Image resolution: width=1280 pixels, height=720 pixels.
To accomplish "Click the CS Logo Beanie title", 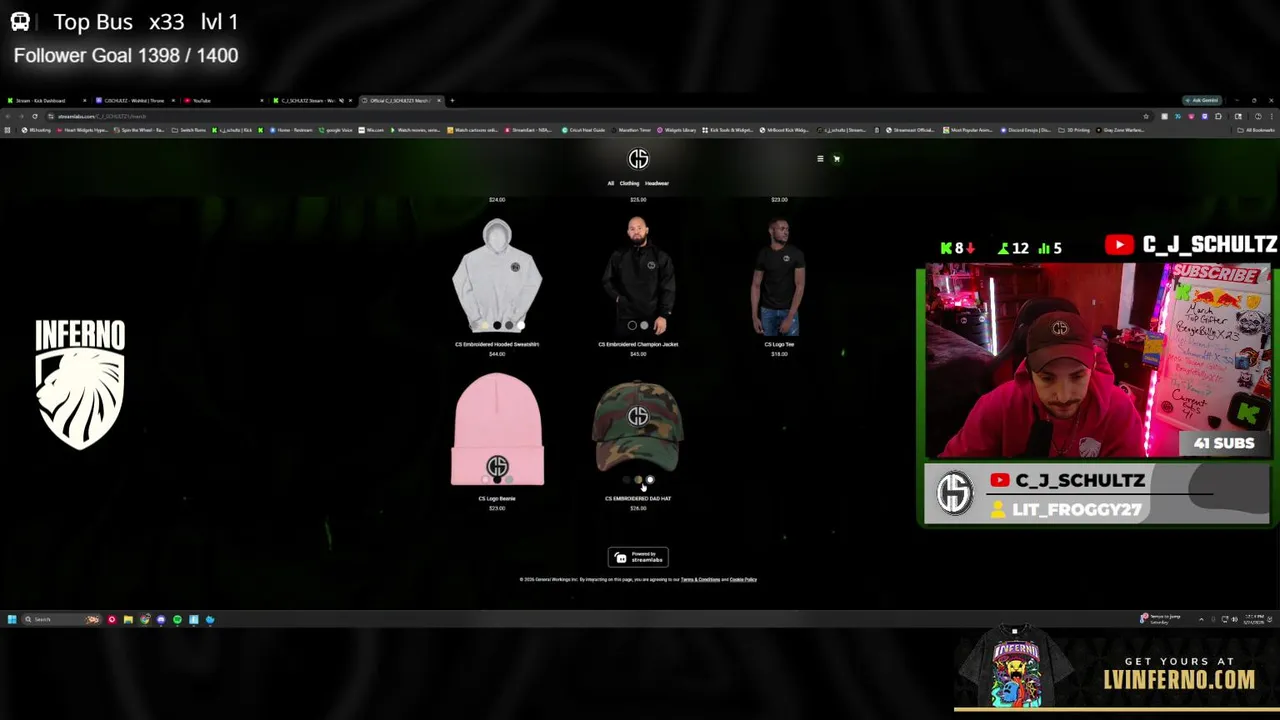I will (497, 498).
